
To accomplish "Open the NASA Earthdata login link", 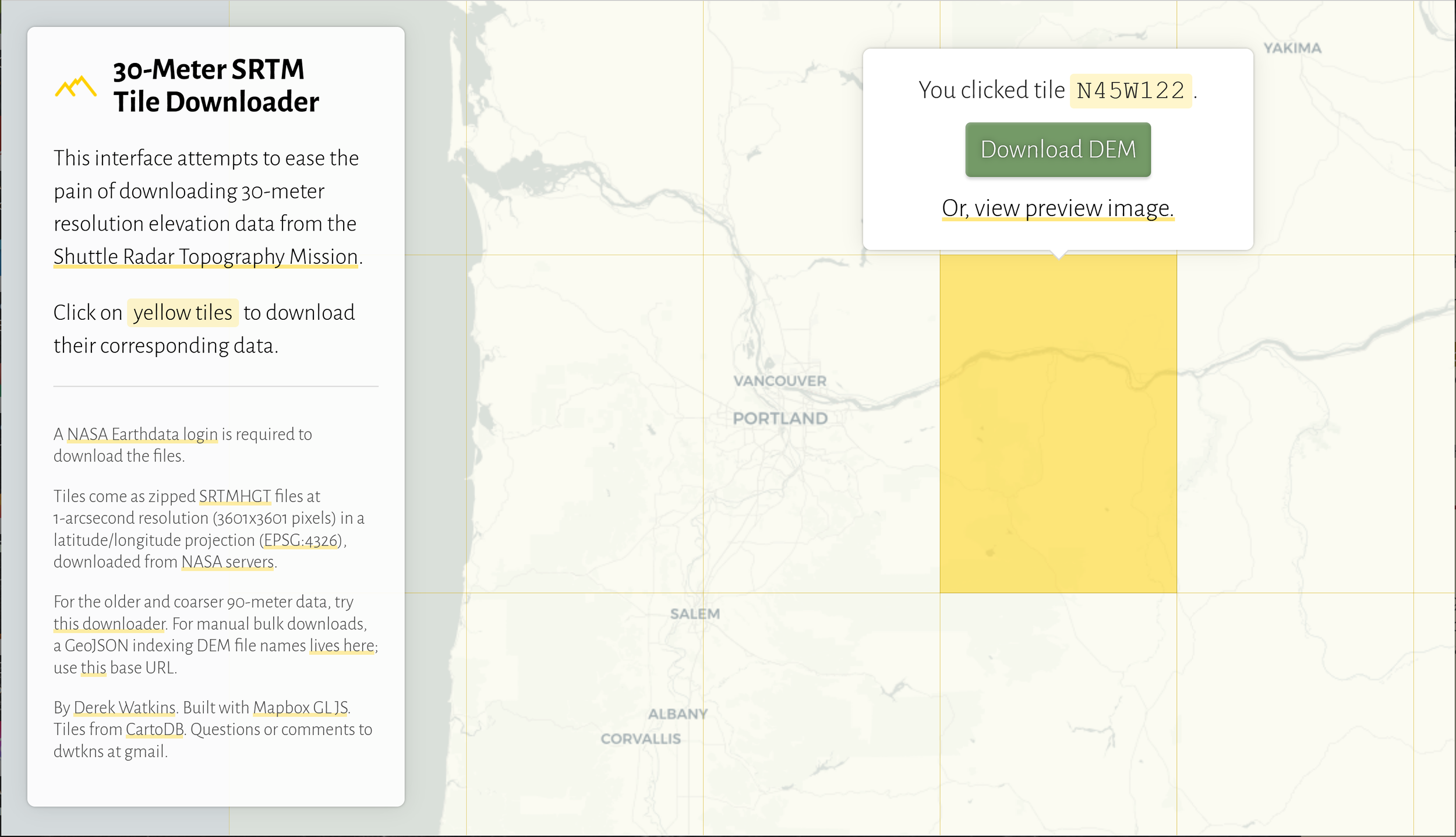I will (x=142, y=434).
